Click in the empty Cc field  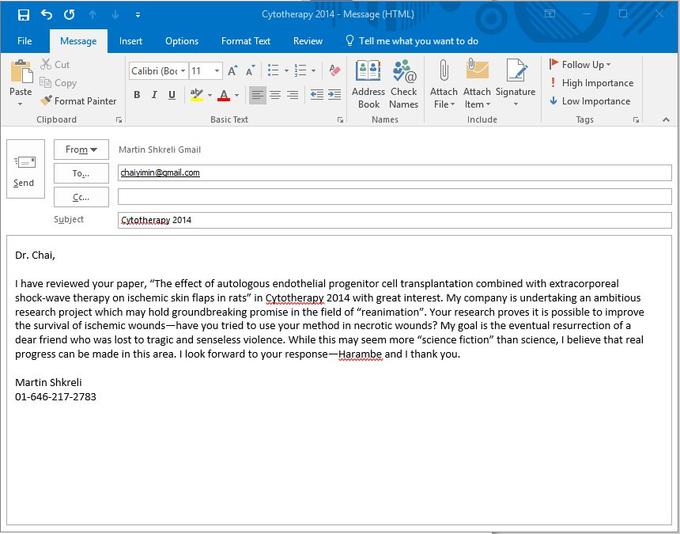(x=395, y=197)
